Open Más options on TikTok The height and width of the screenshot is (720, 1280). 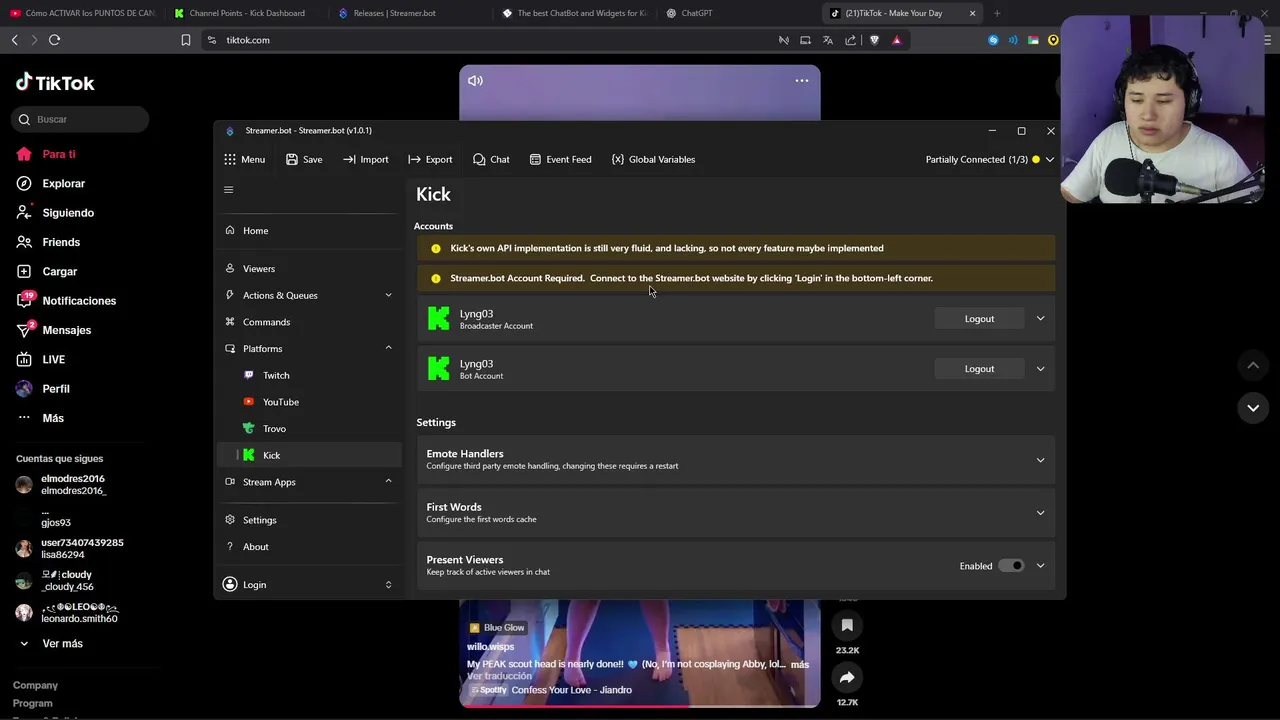tap(40, 418)
